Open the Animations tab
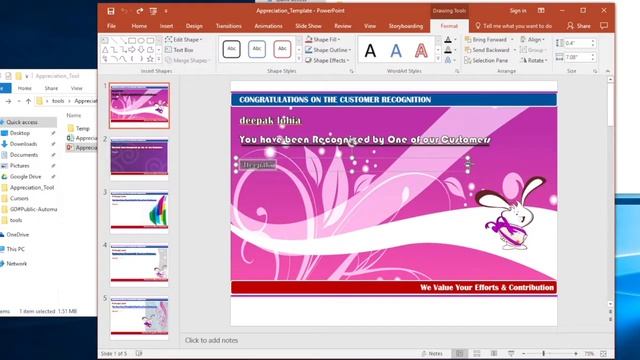The height and width of the screenshot is (360, 640). click(x=268, y=26)
